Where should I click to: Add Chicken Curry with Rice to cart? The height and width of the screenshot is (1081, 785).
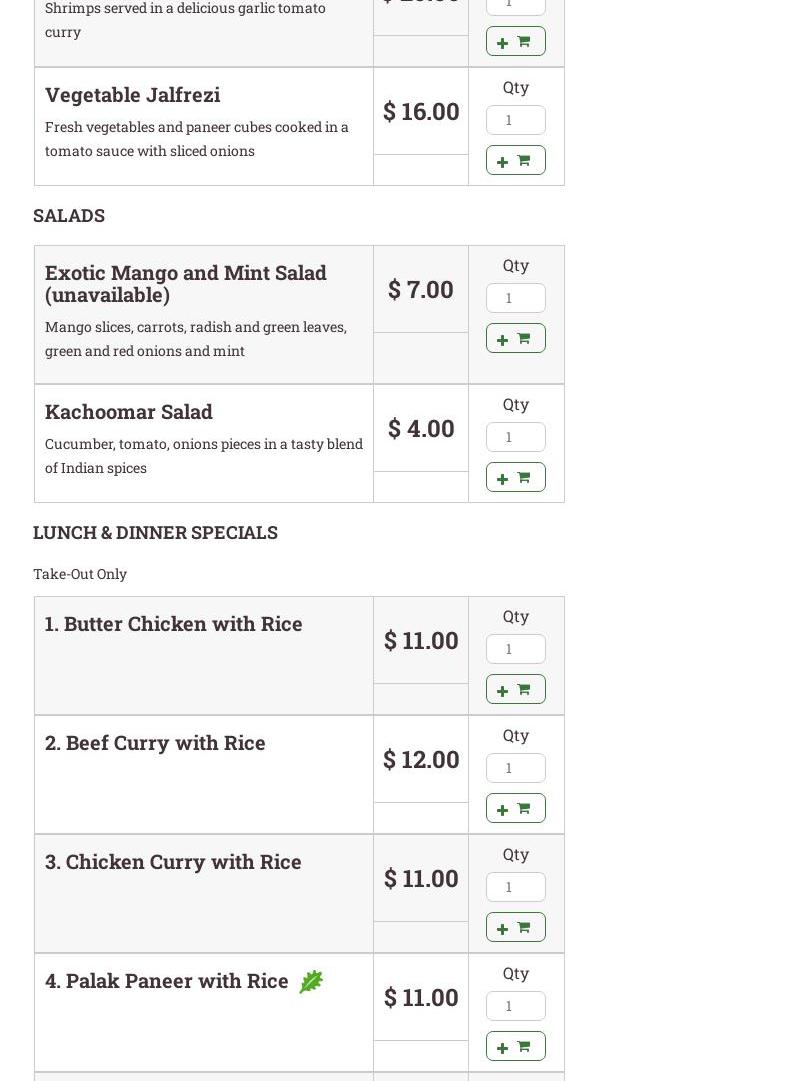pos(515,927)
